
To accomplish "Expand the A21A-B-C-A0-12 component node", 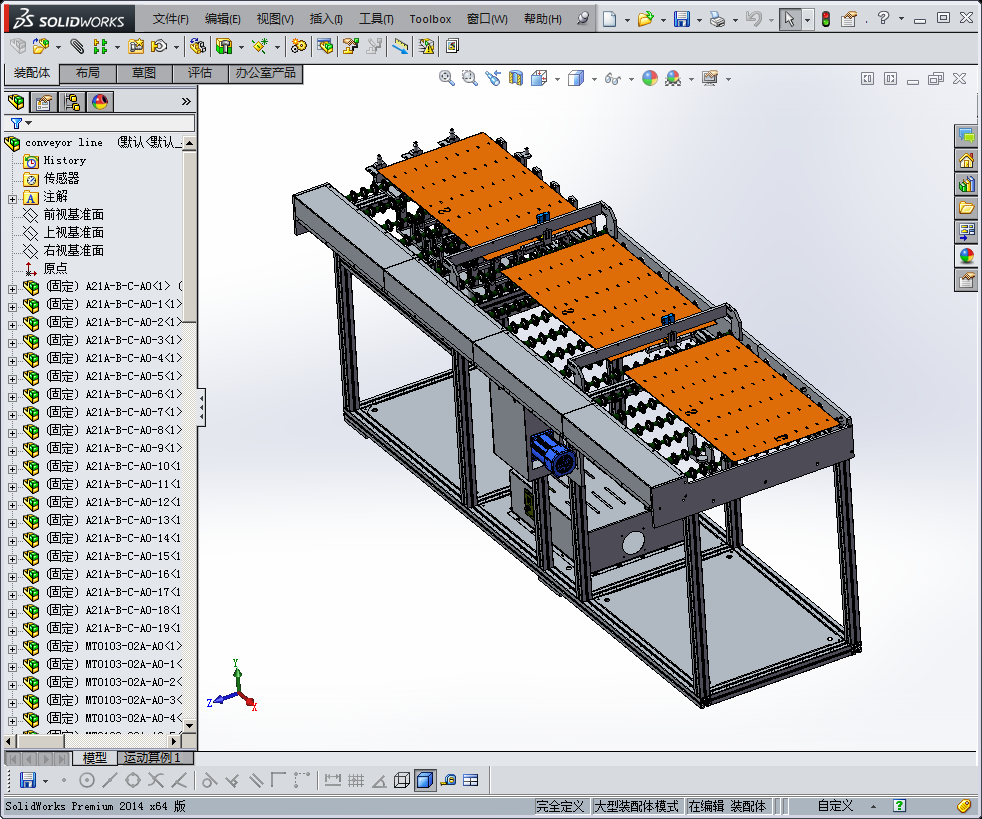I will (x=12, y=505).
